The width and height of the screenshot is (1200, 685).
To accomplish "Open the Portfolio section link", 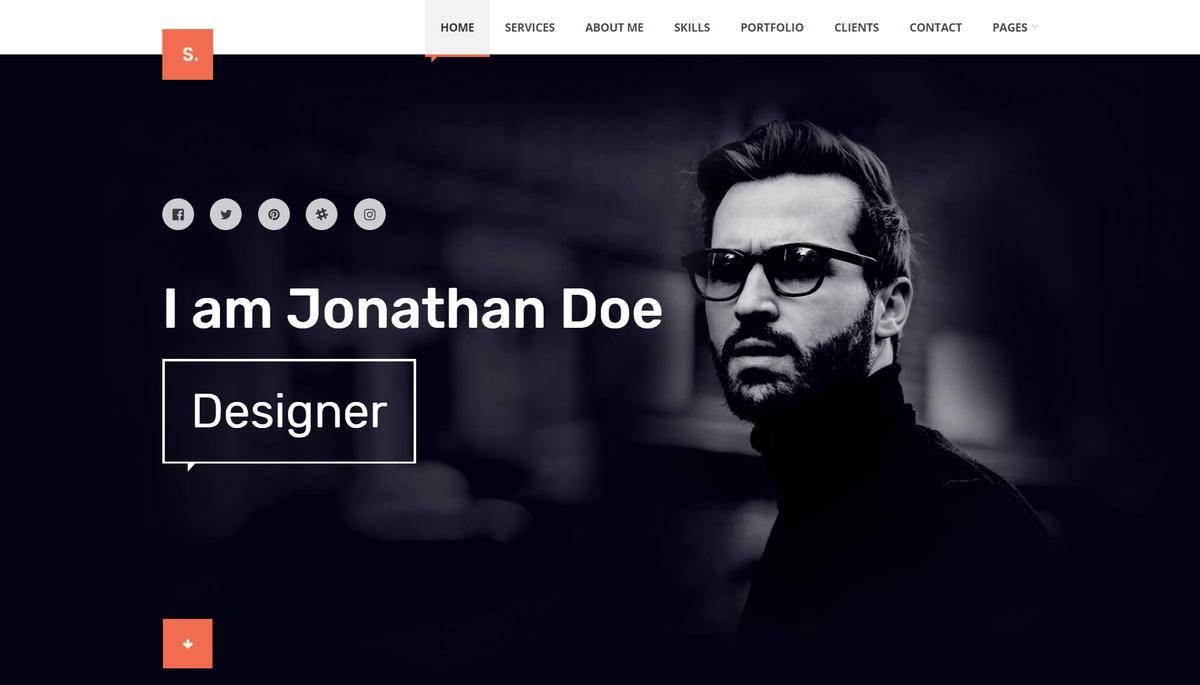I will point(772,27).
